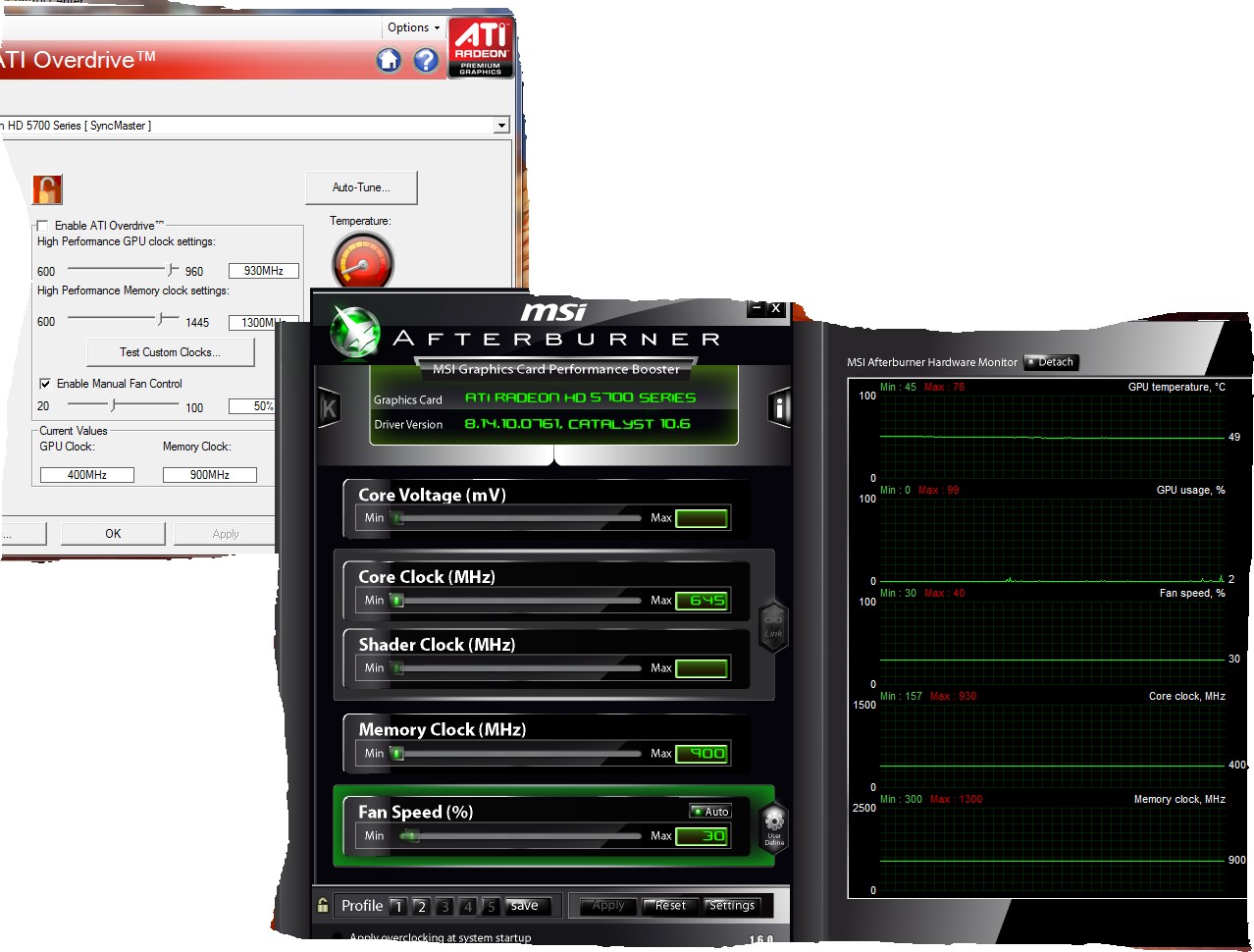Detach the Hardware Monitor panel
The width and height of the screenshot is (1254, 952).
click(x=1052, y=362)
